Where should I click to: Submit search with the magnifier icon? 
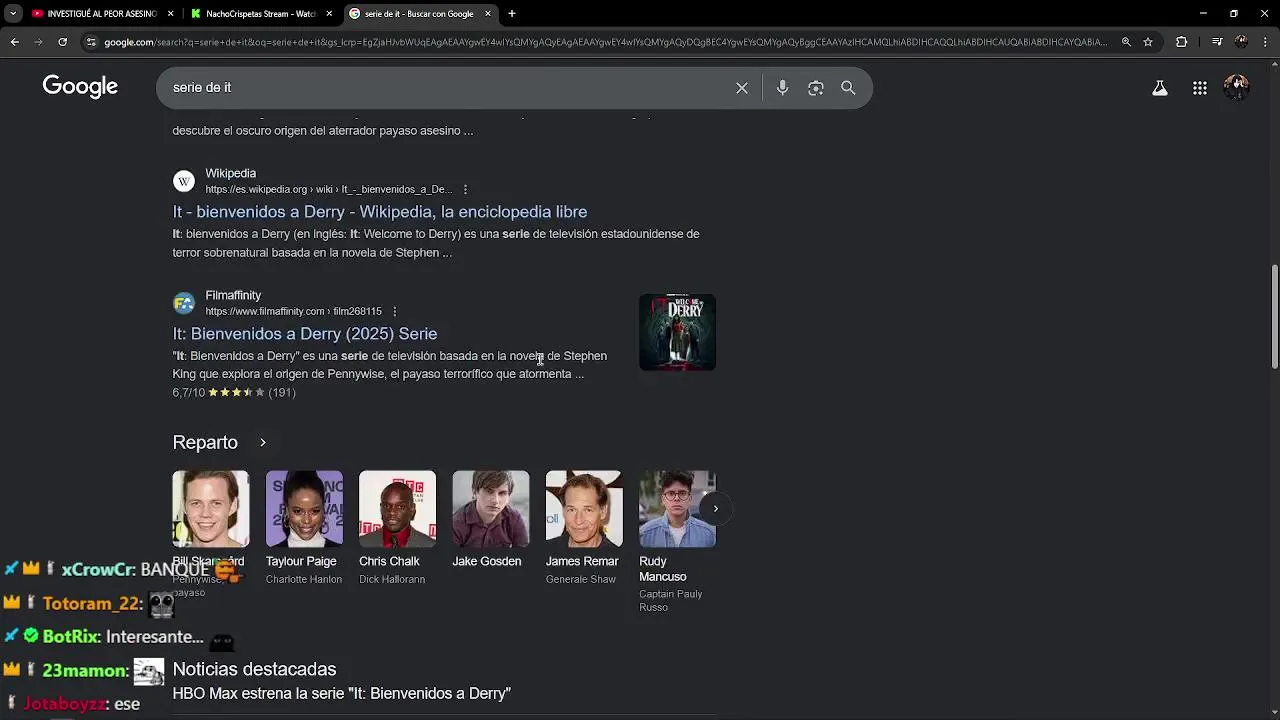pyautogui.click(x=848, y=88)
